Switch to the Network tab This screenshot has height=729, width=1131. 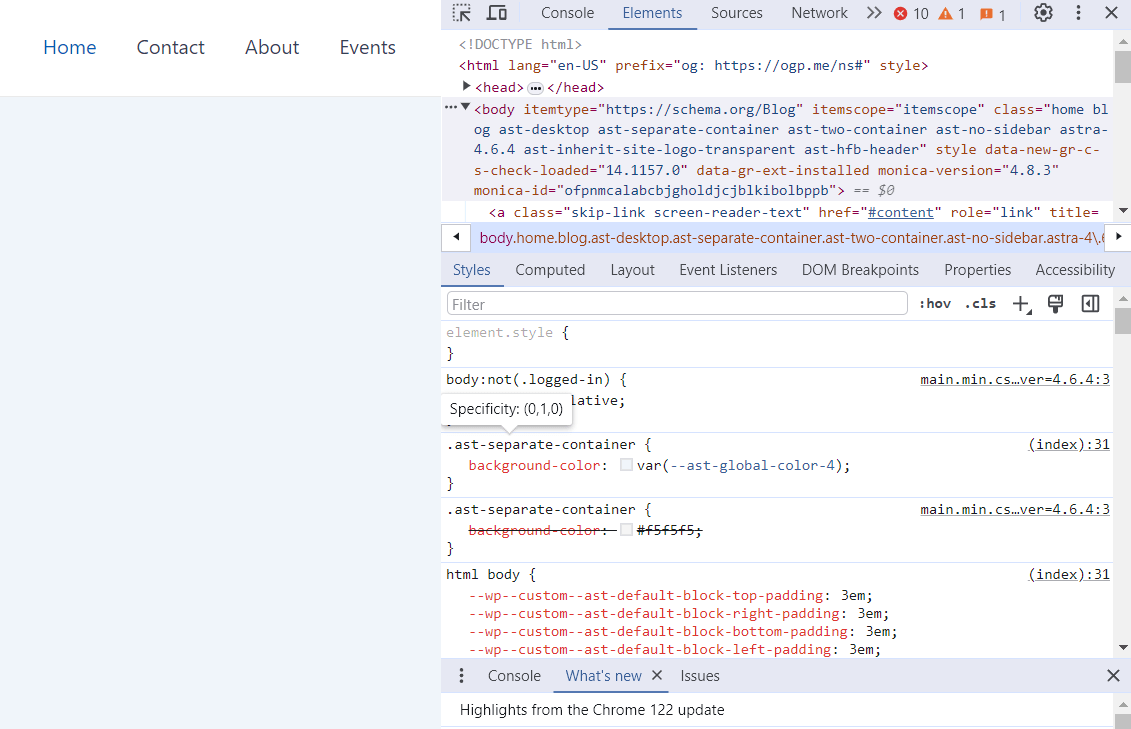pos(819,13)
